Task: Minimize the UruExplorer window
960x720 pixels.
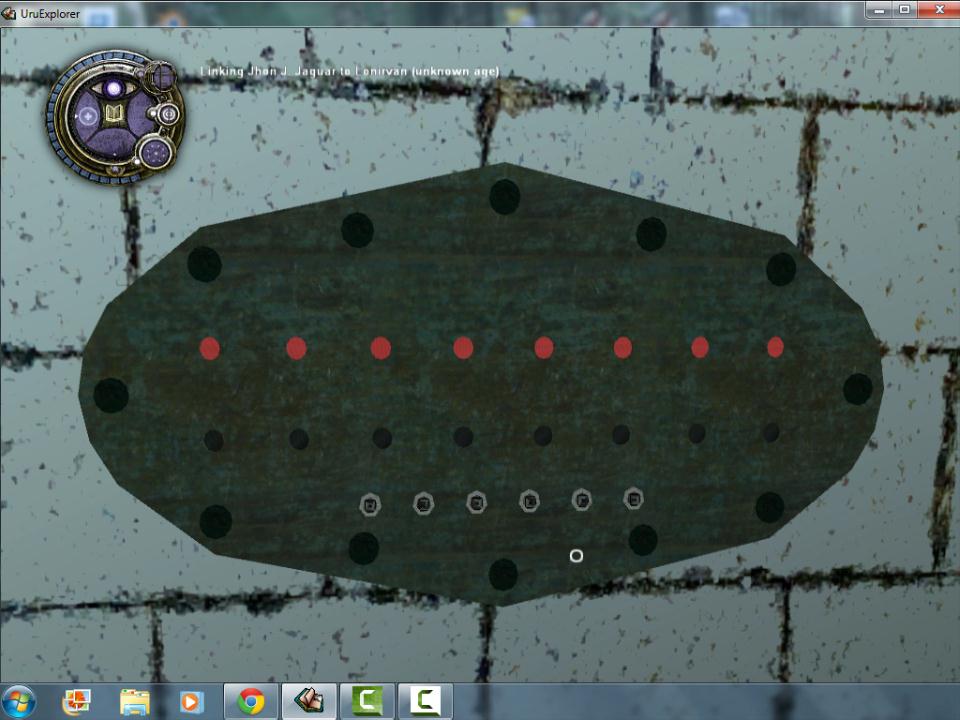Action: coord(879,9)
